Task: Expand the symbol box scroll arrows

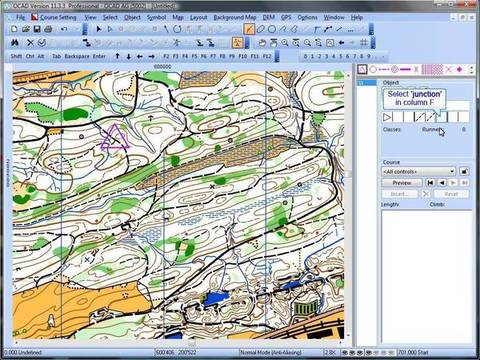Action: [471, 69]
